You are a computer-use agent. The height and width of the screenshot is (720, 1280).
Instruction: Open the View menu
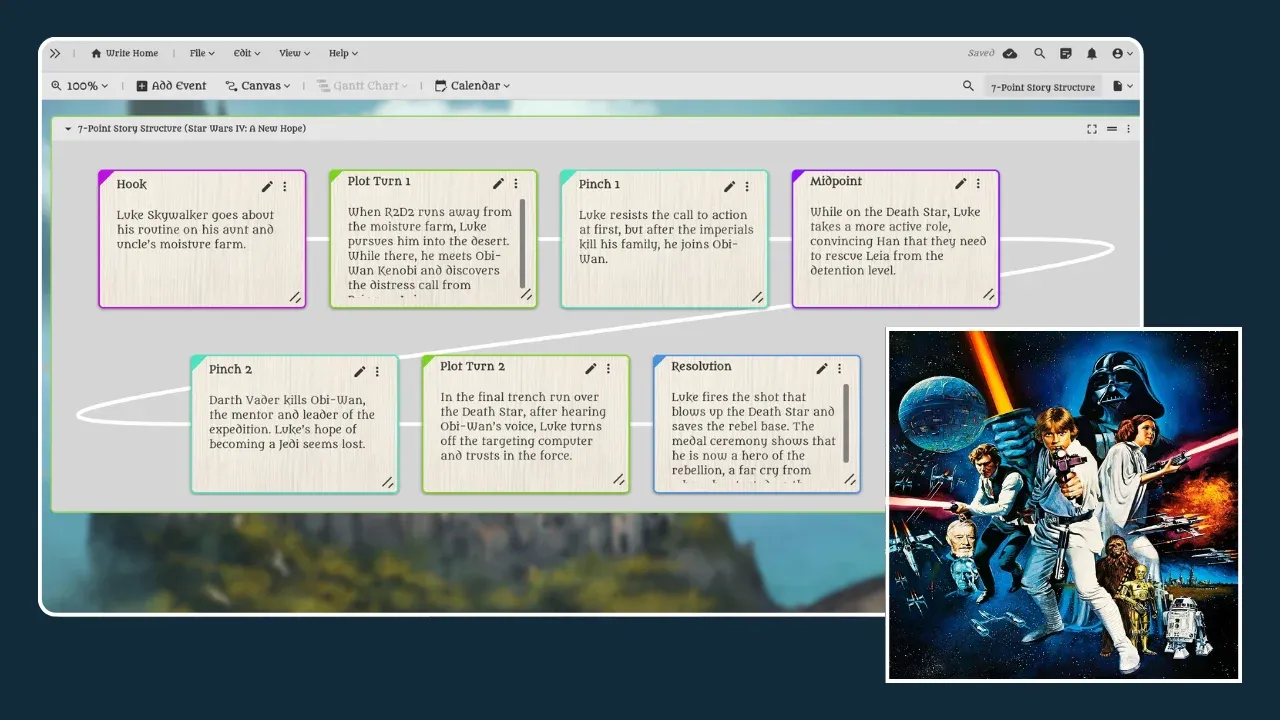[x=294, y=54]
